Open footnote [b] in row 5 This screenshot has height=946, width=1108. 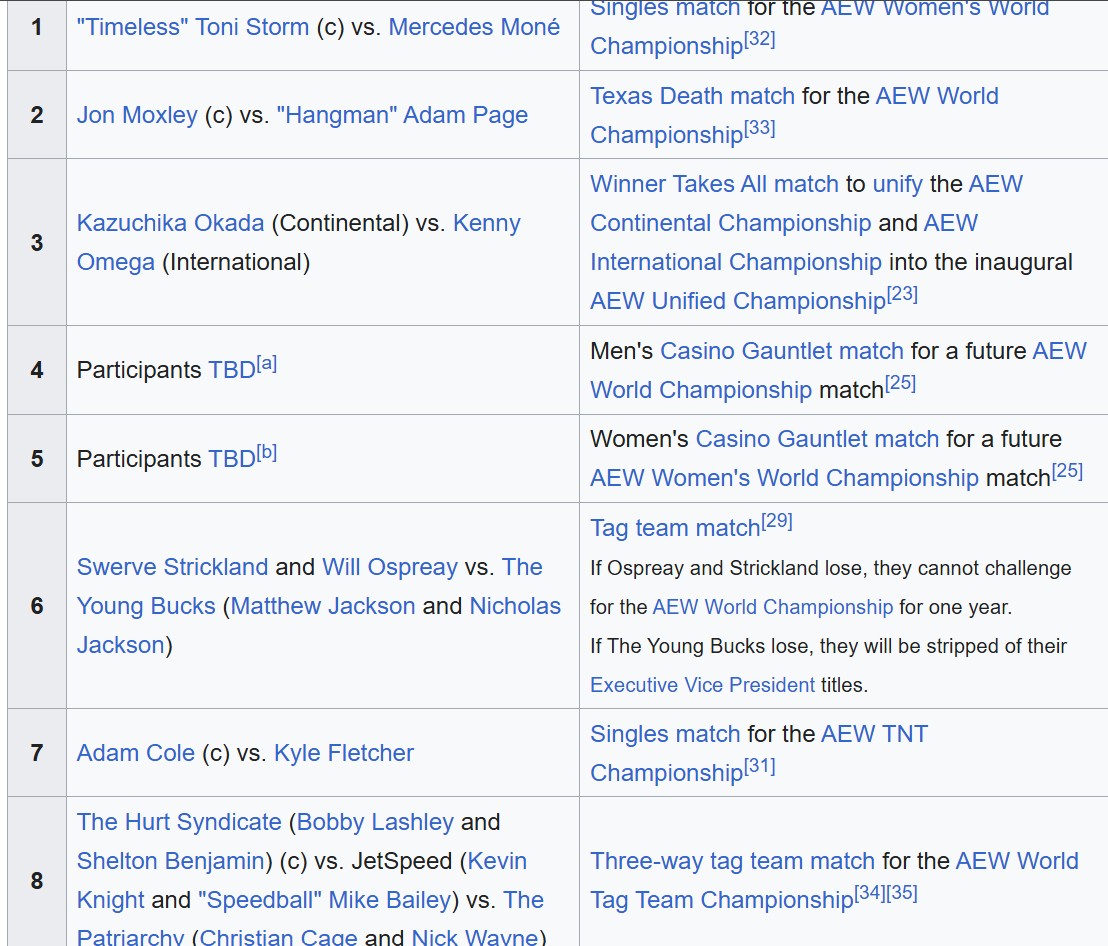(266, 453)
